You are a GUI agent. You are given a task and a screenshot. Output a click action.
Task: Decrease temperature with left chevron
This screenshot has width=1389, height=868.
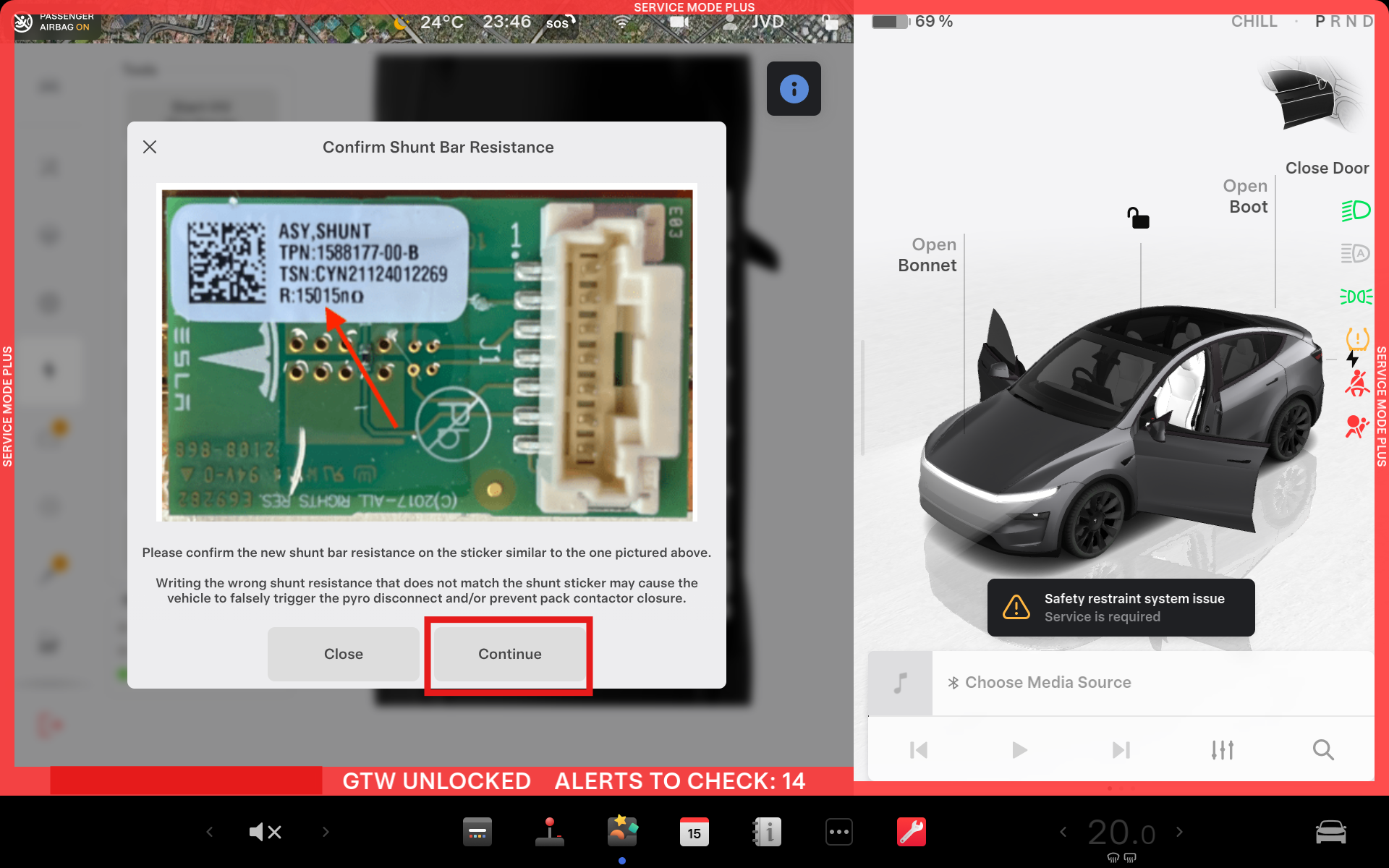click(1063, 832)
